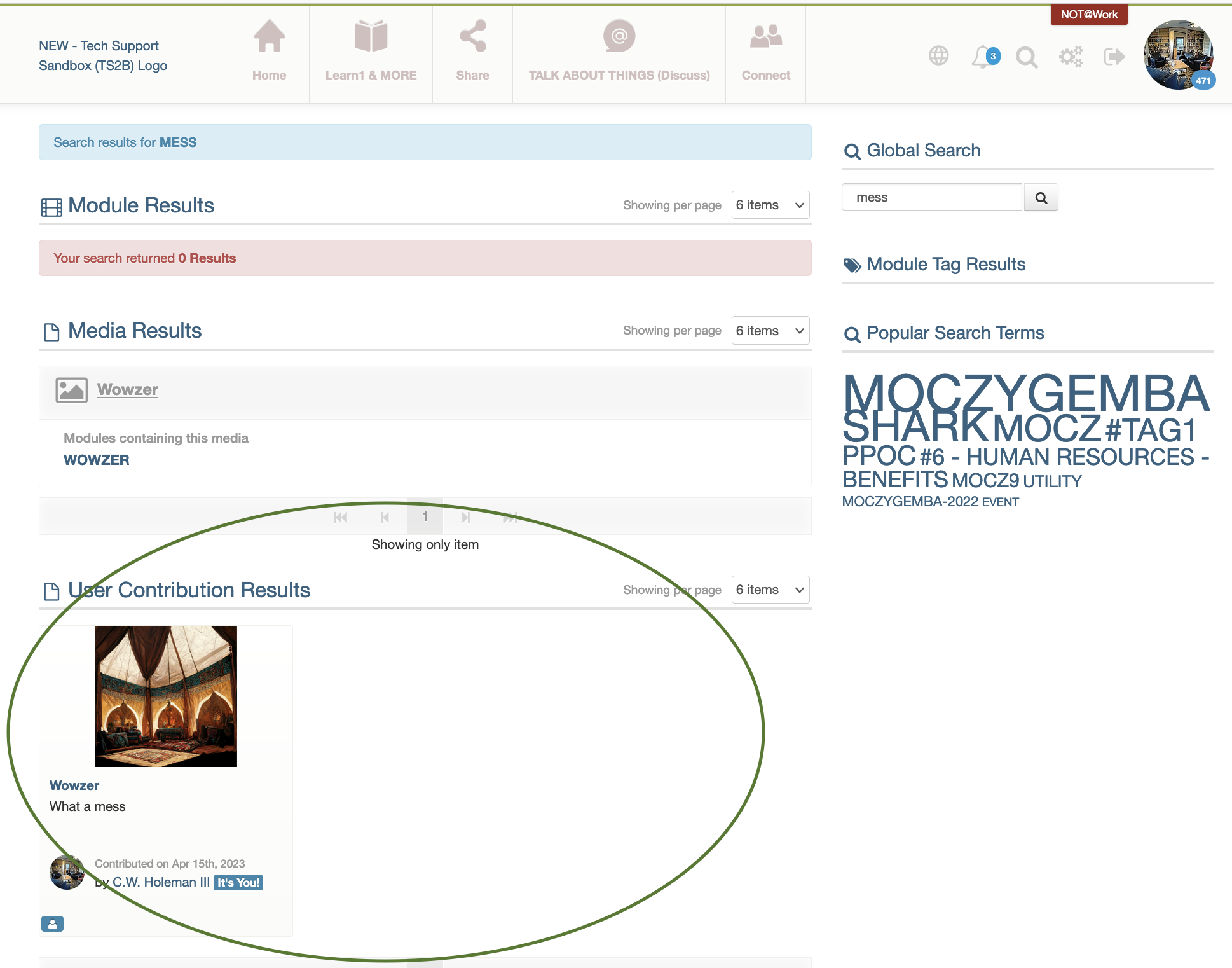Image resolution: width=1232 pixels, height=968 pixels.
Task: Go to first page of media results
Action: [341, 517]
